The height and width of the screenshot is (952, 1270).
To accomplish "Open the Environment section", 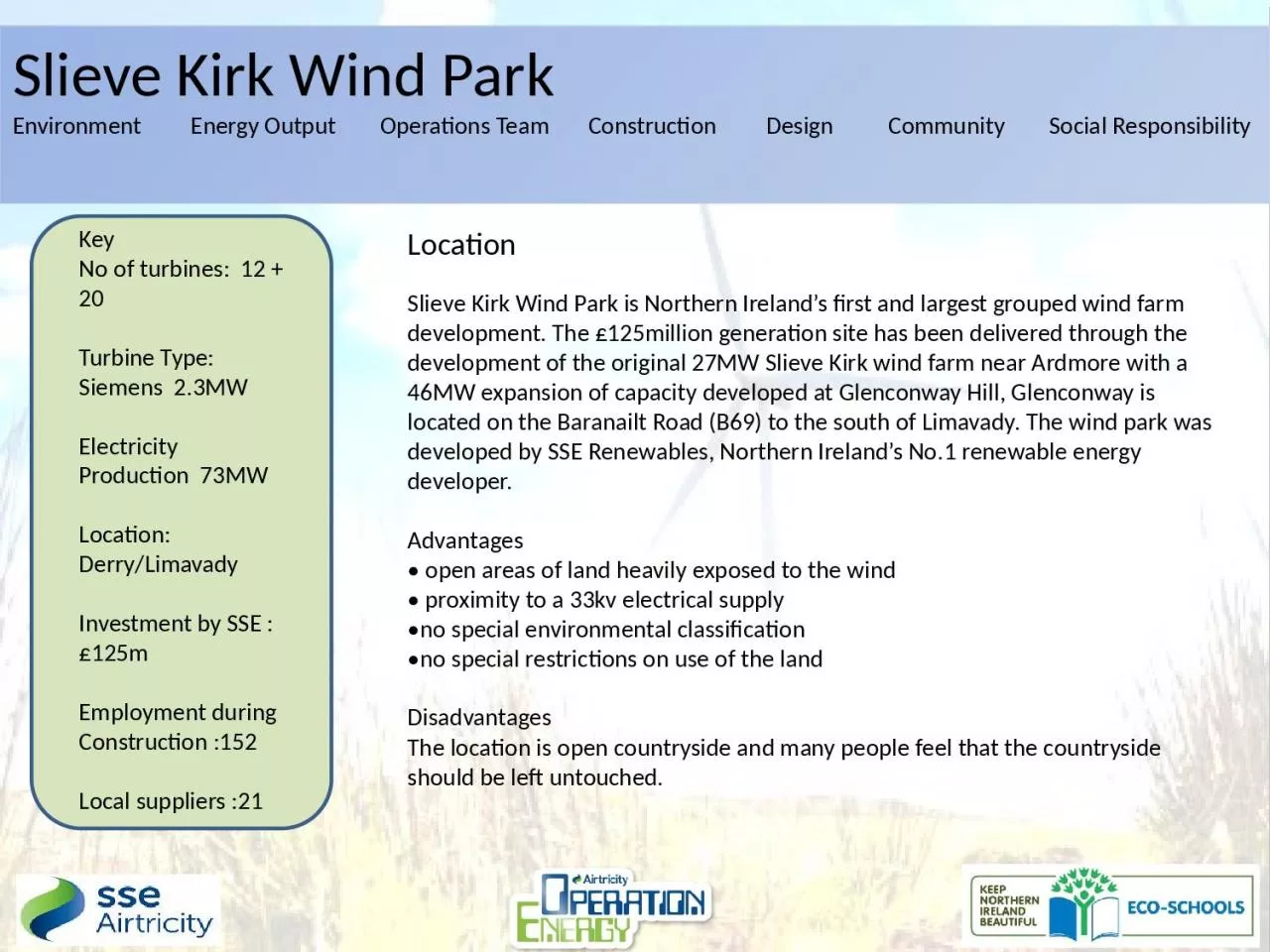I will (76, 126).
